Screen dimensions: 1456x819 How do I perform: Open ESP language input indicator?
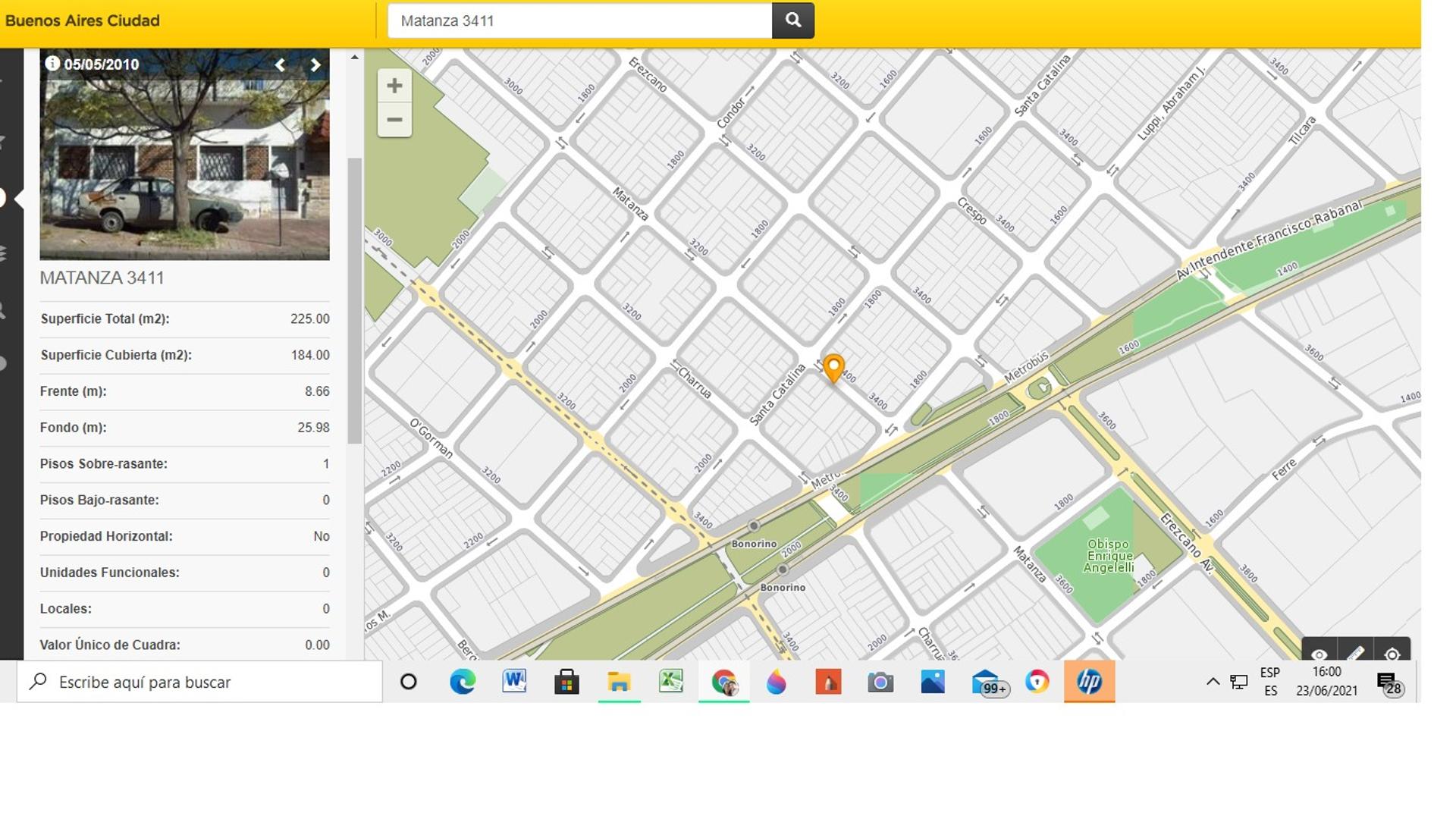coord(1270,682)
